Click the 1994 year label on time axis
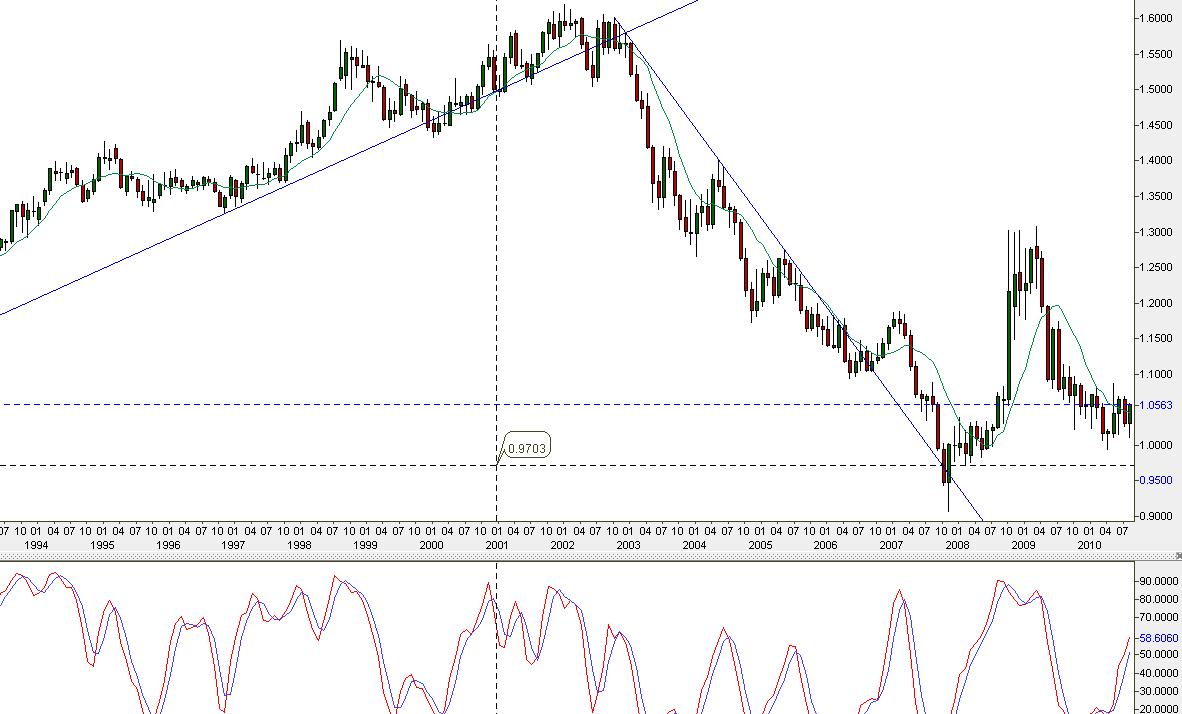 [36, 544]
